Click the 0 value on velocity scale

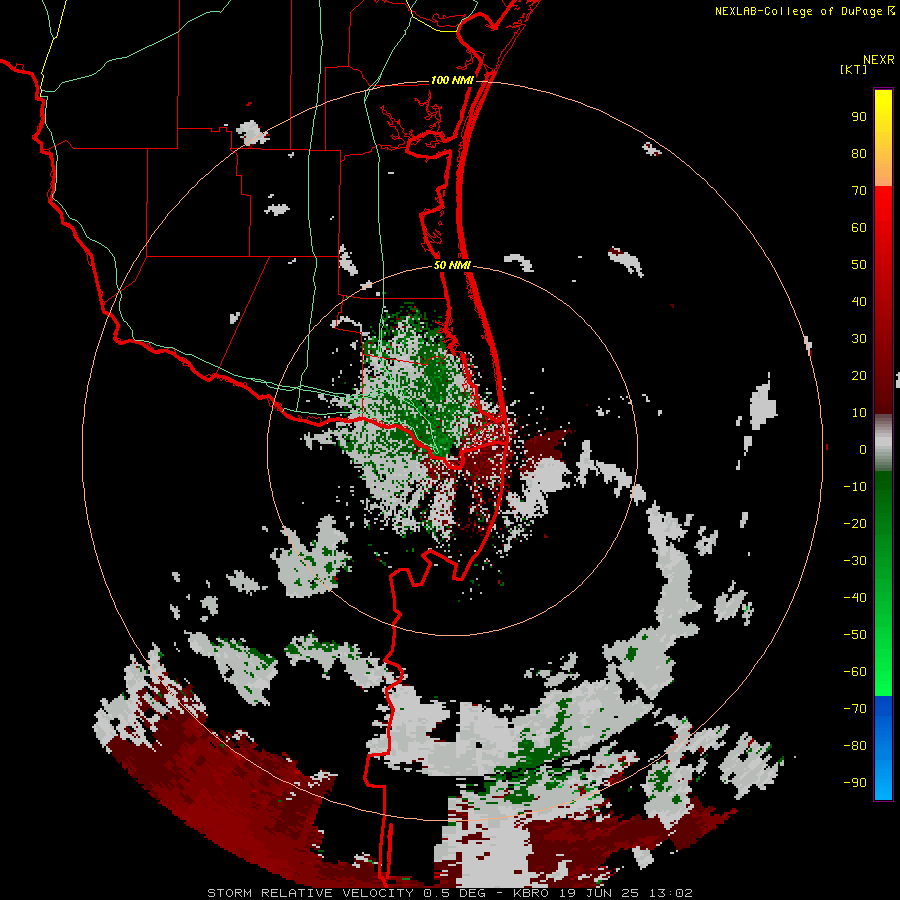(863, 450)
